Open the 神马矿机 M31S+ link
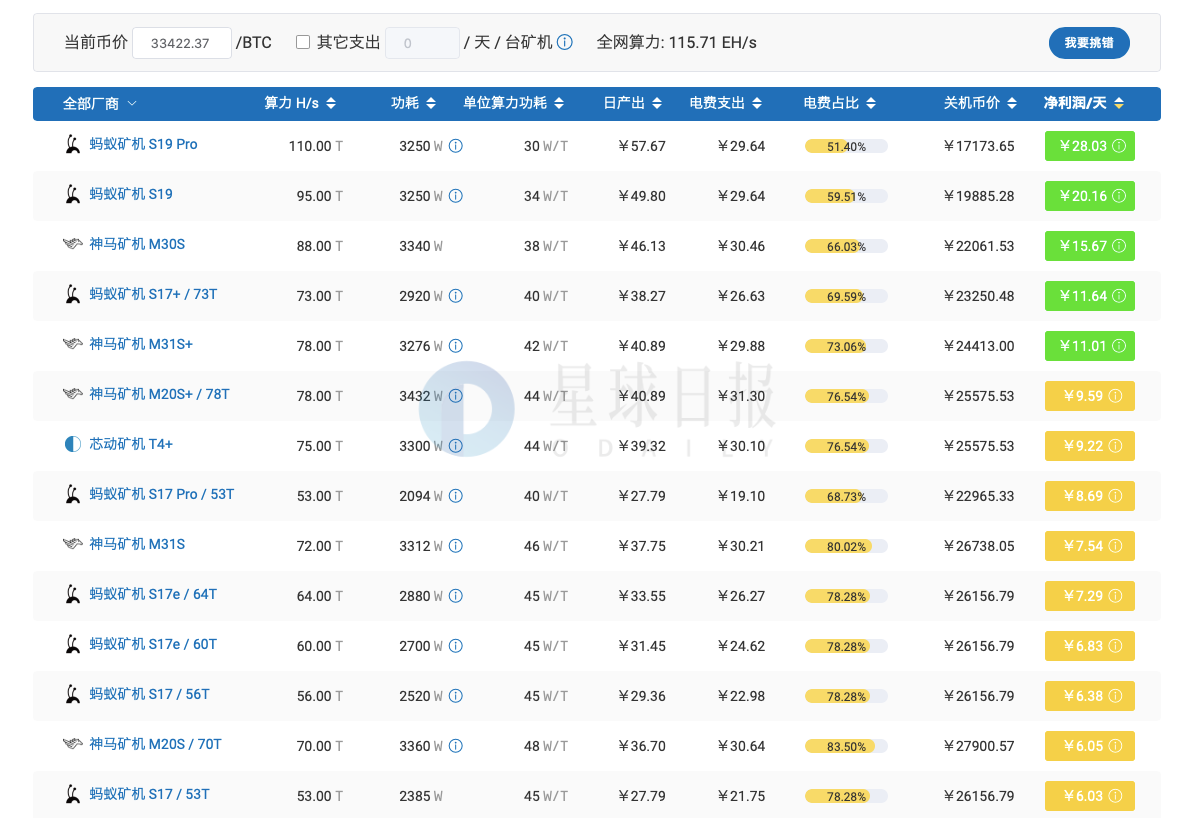 click(141, 344)
